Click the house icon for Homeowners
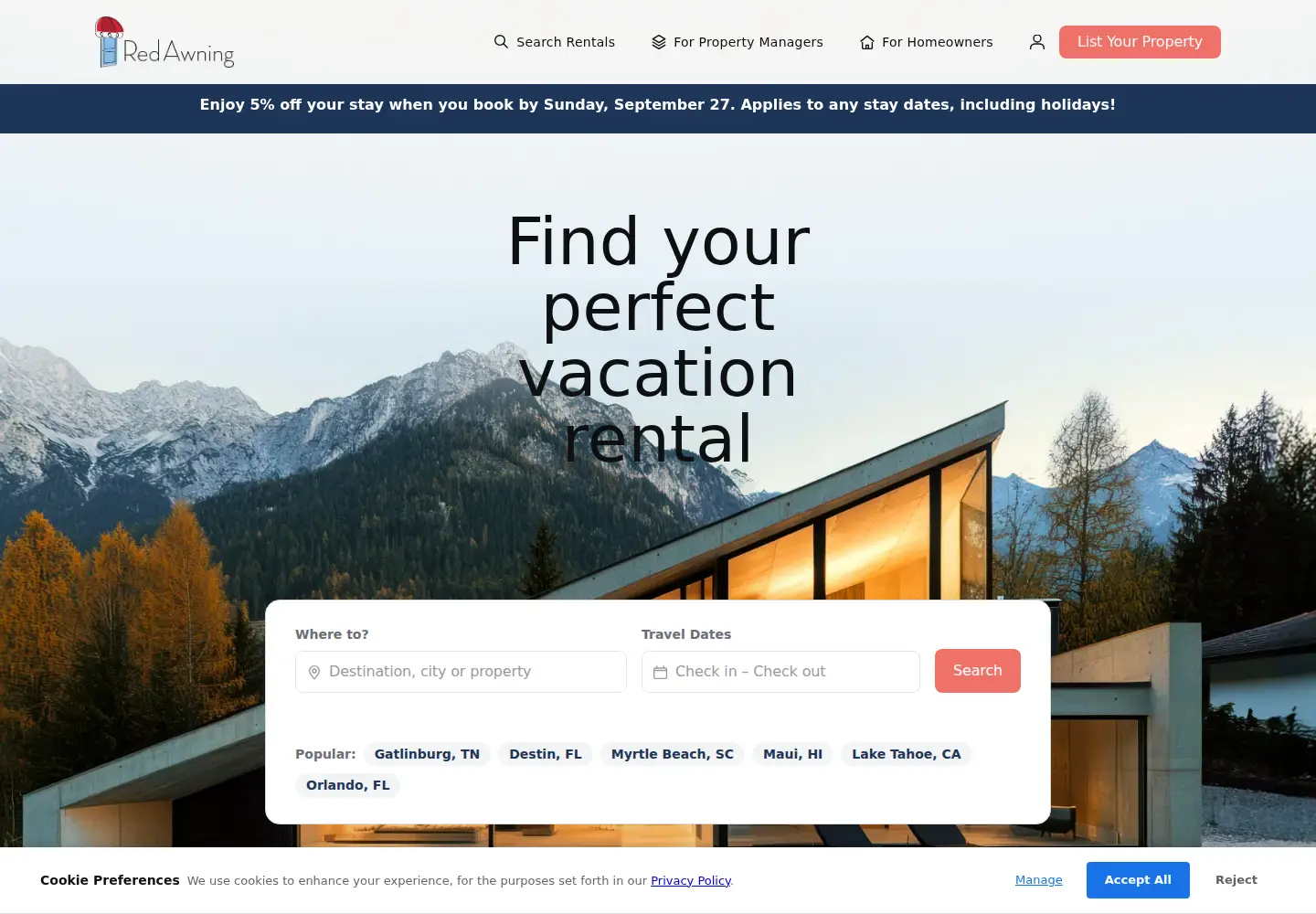The image size is (1316, 914). [867, 42]
